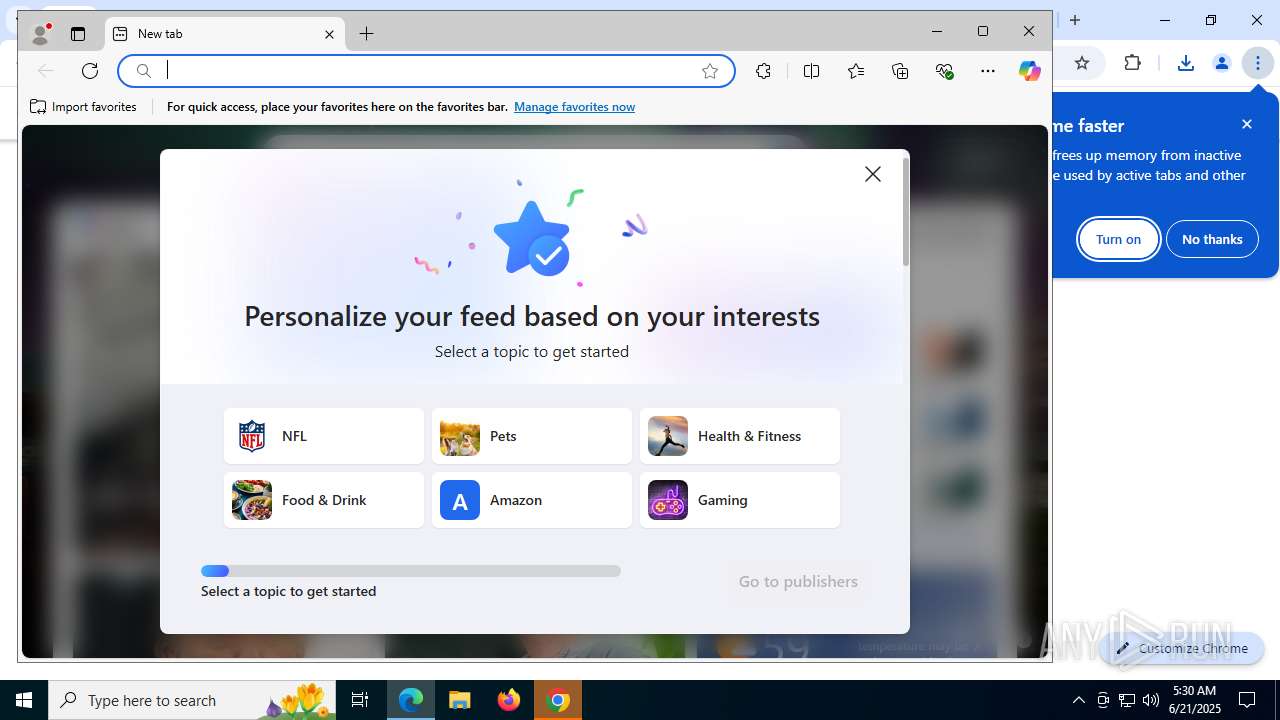The width and height of the screenshot is (1280, 720).
Task: Open Chrome Extensions puzzle icon
Action: click(1133, 63)
